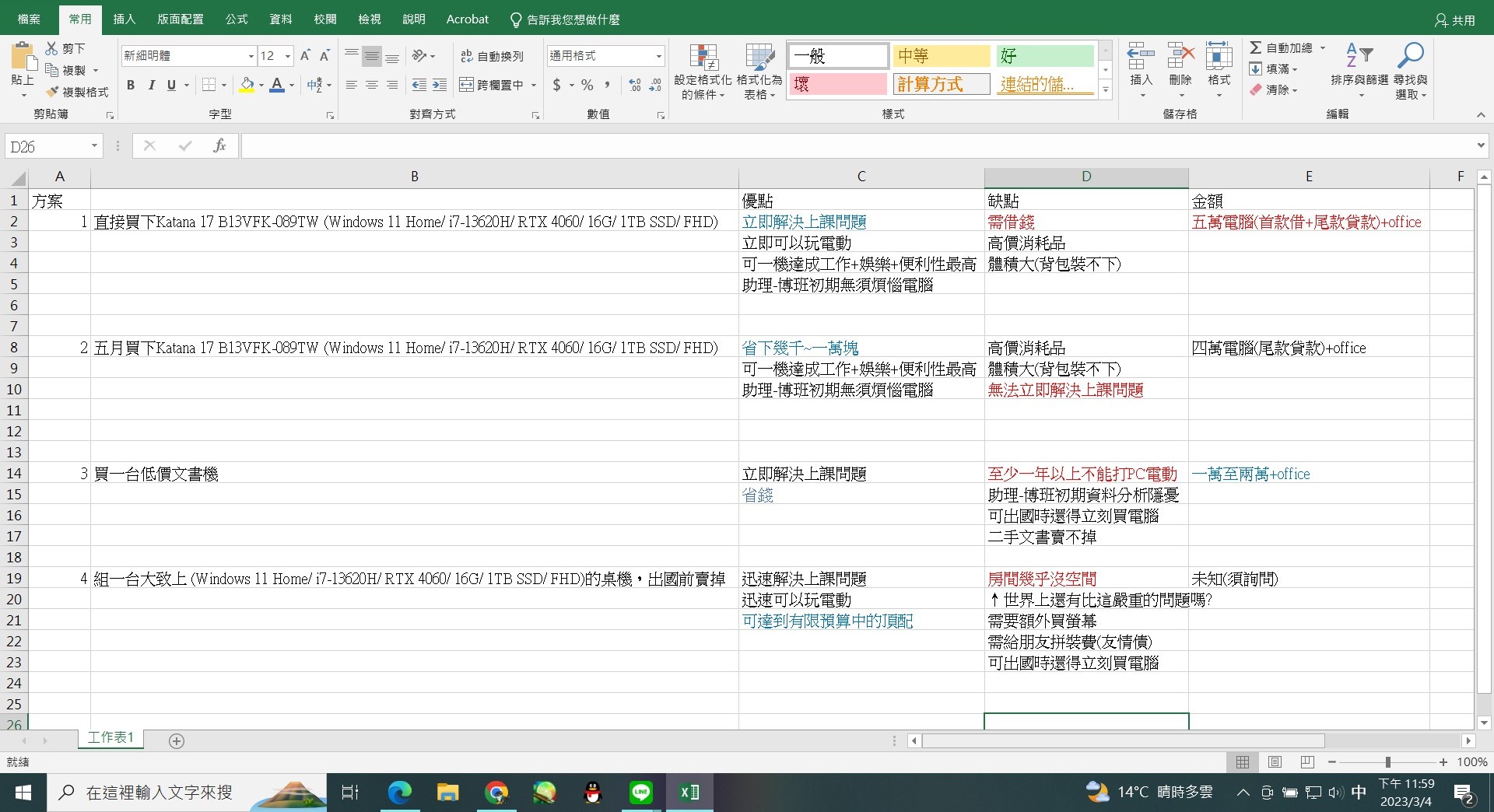Screen dimensions: 1494x812
Task: Open the 檔案 (File) tab
Action: [x=30, y=19]
